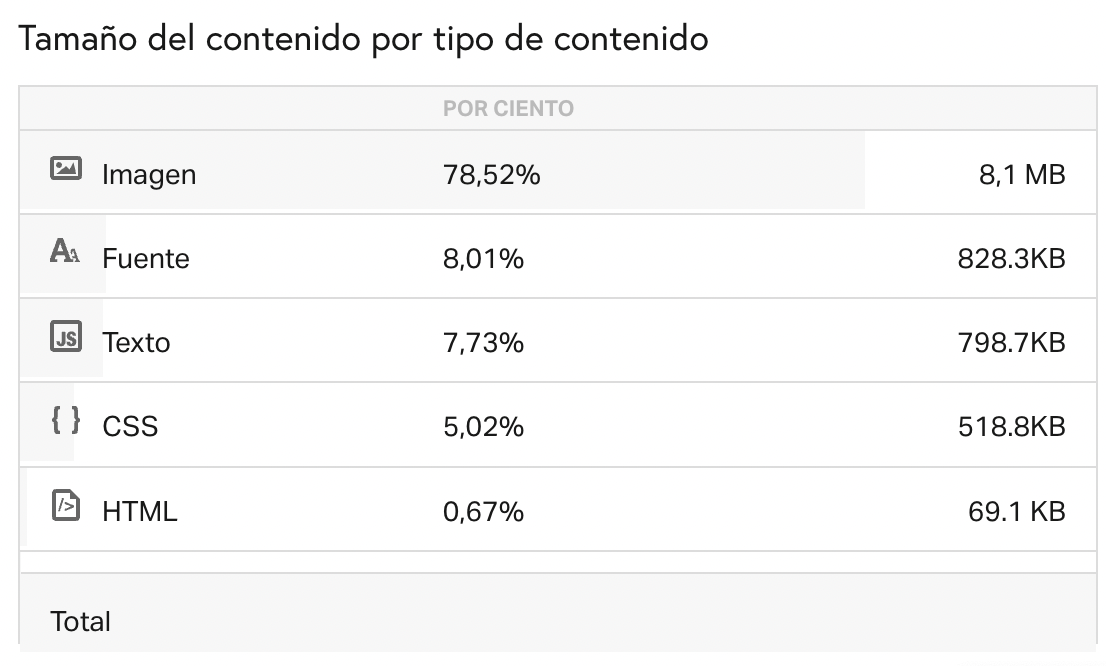The height and width of the screenshot is (666, 1106).
Task: Select the Fuente row label
Action: tap(146, 259)
